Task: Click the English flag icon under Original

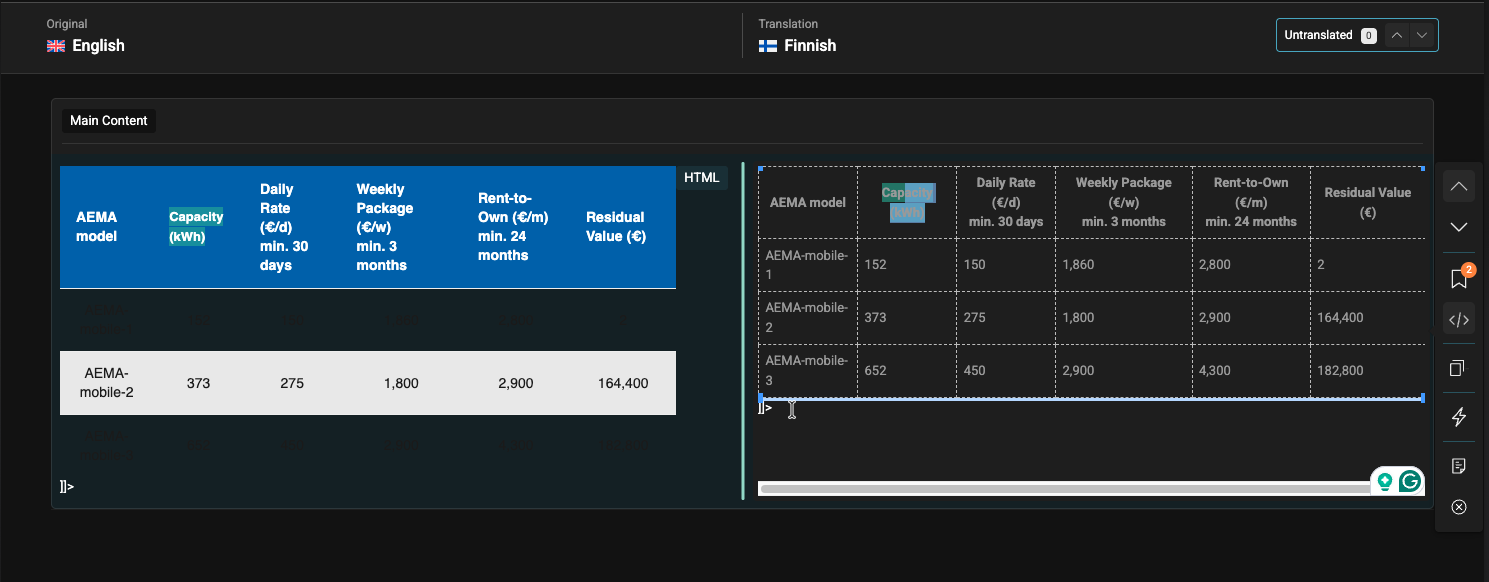Action: pos(56,45)
